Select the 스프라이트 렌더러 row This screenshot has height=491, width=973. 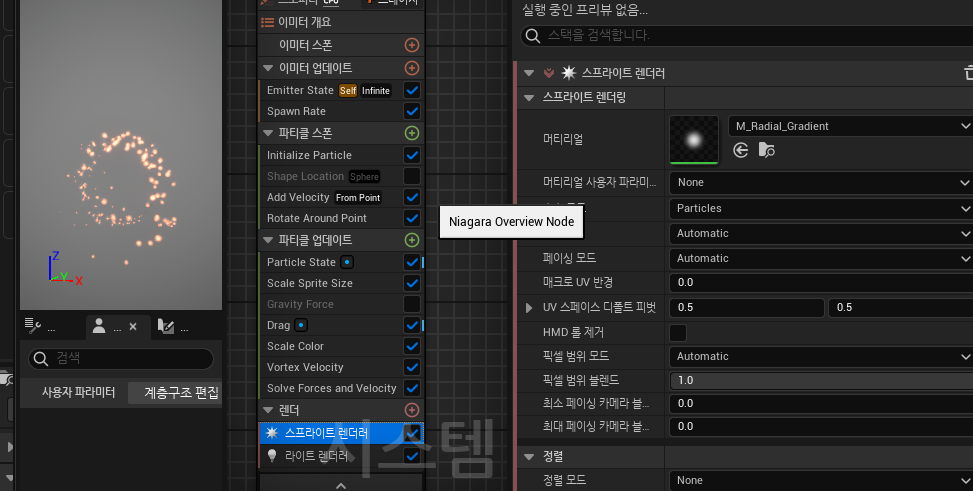[x=341, y=433]
